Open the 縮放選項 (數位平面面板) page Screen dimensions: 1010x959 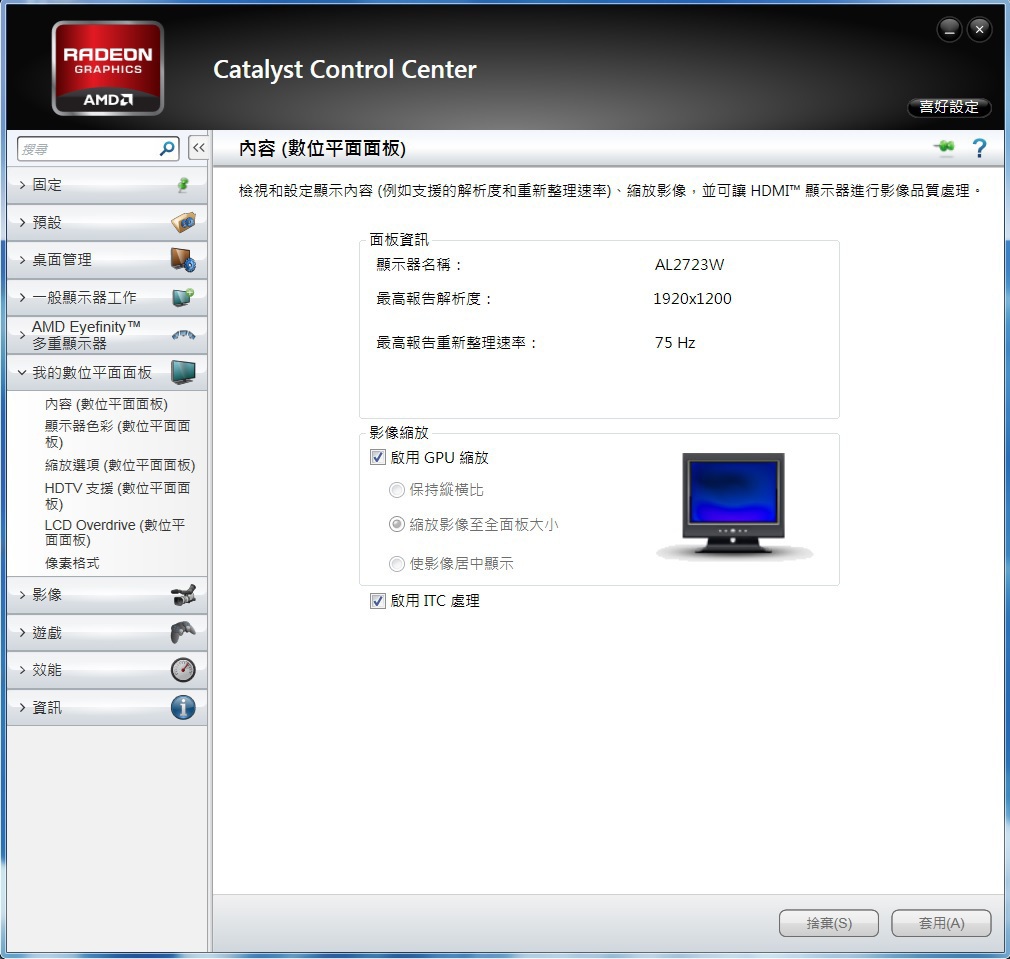point(120,465)
